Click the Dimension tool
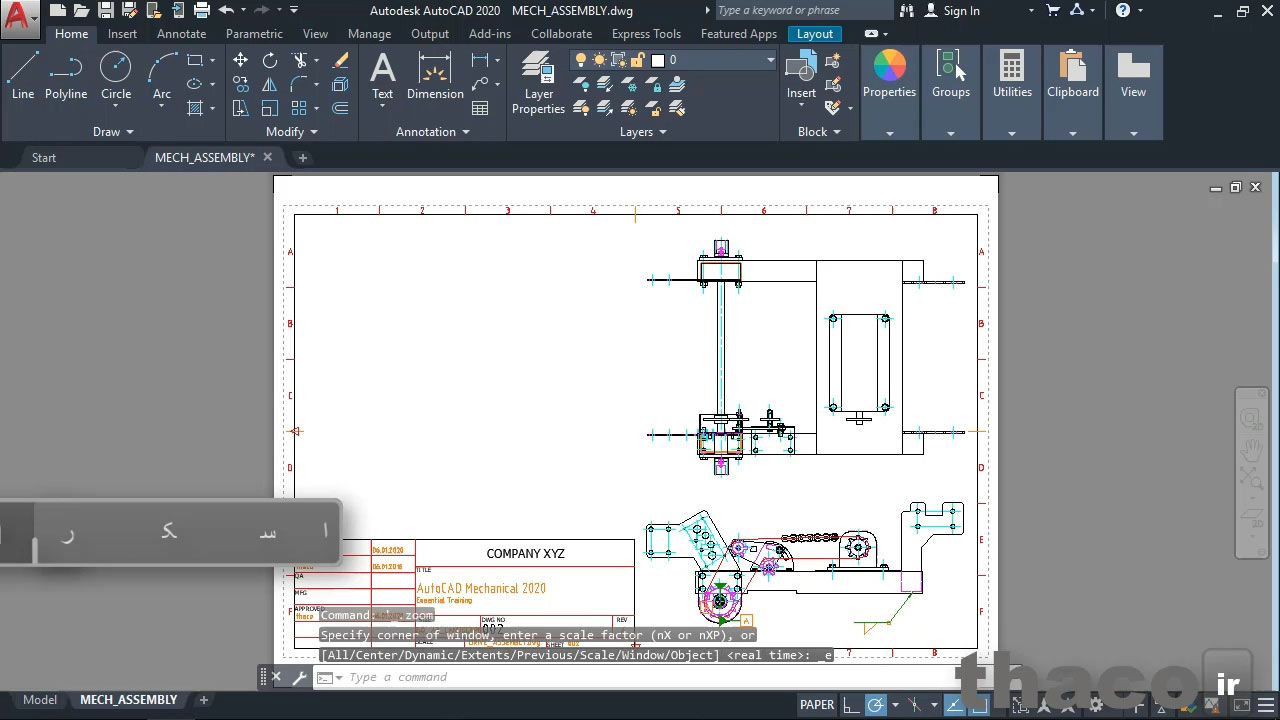Image resolution: width=1280 pixels, height=720 pixels. coord(435,76)
